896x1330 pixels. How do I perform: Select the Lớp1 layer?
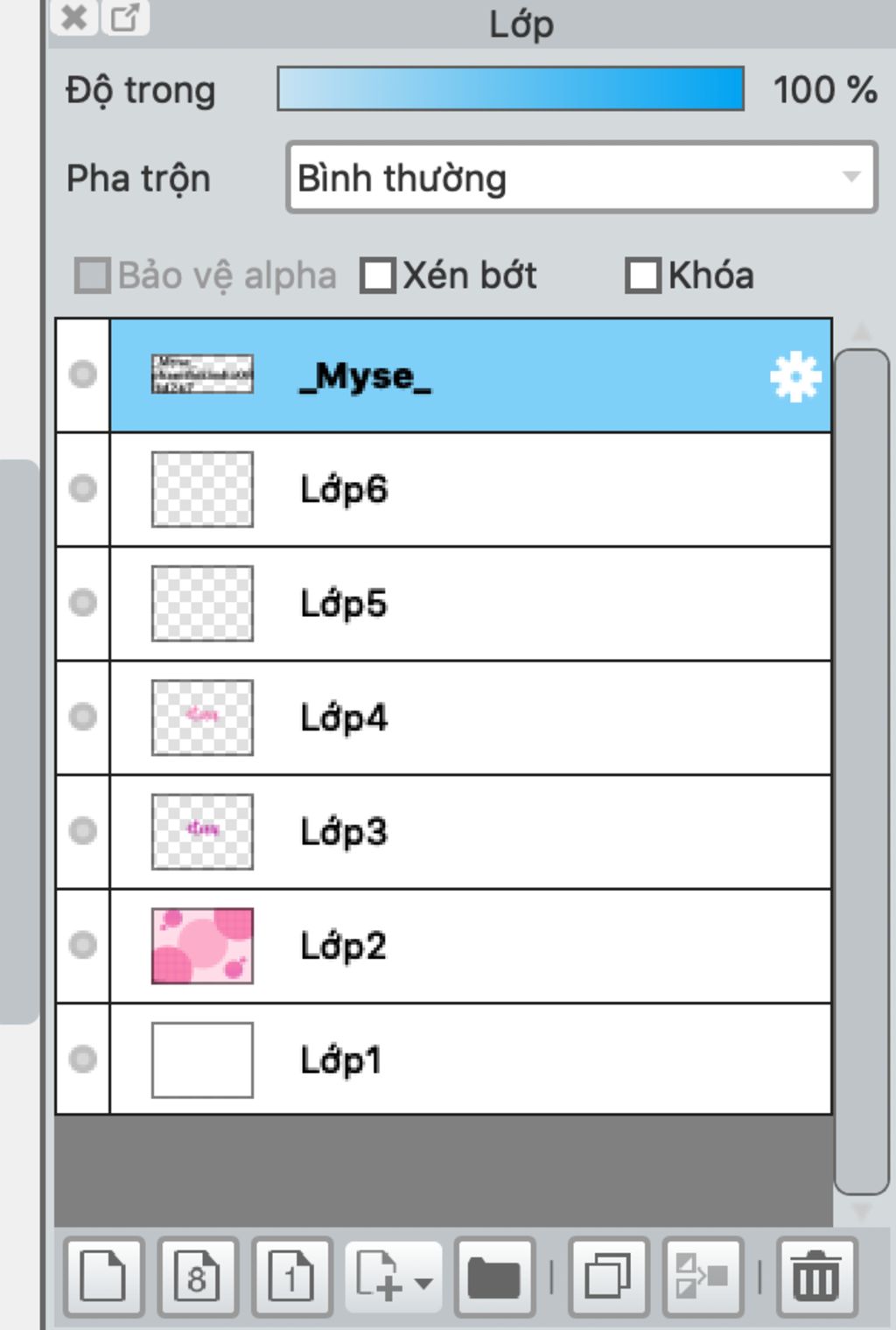click(471, 1060)
